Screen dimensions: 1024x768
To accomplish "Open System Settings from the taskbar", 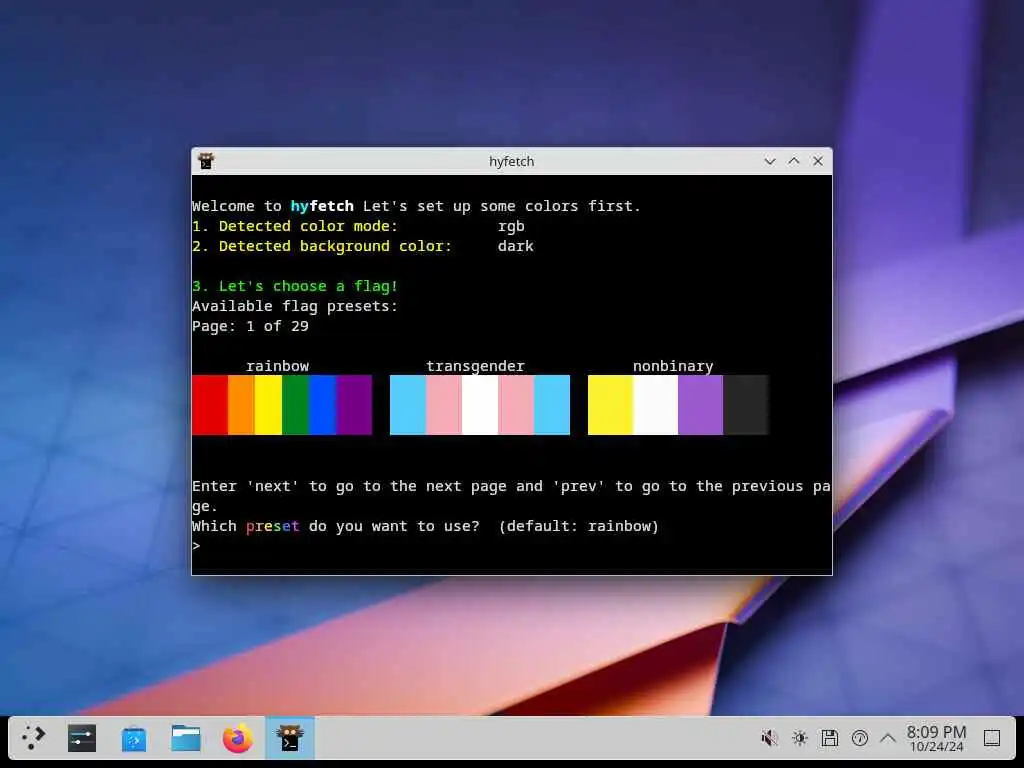I will click(x=82, y=738).
